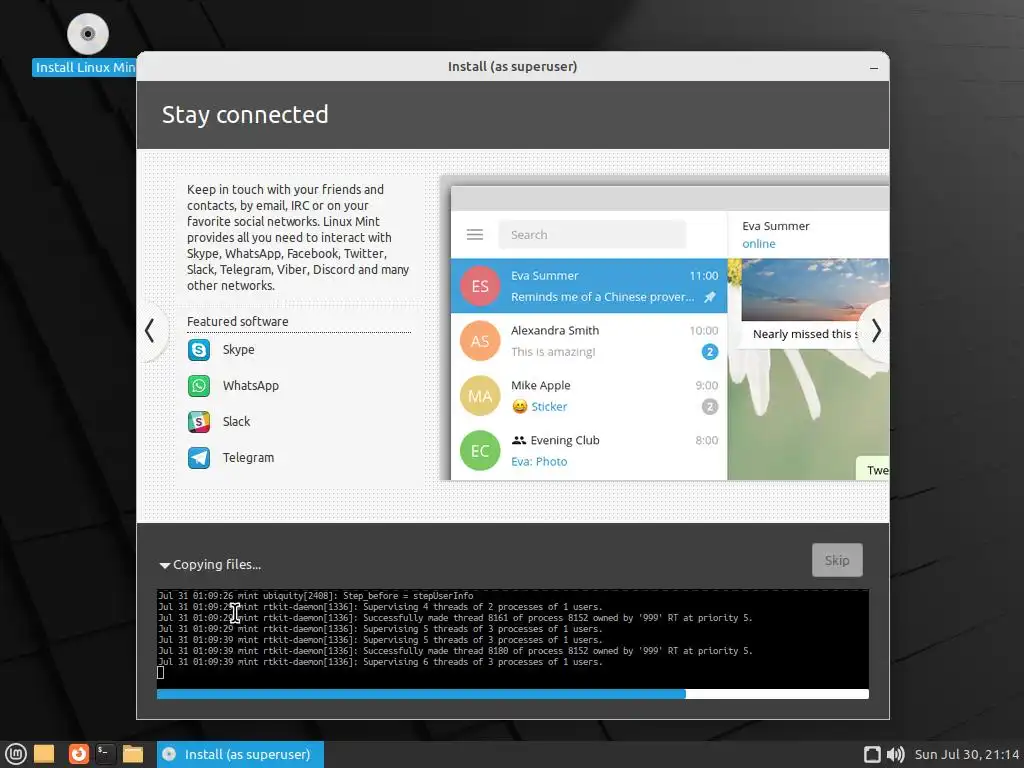
Task: Select the Alexandra Smith chat row
Action: point(589,341)
